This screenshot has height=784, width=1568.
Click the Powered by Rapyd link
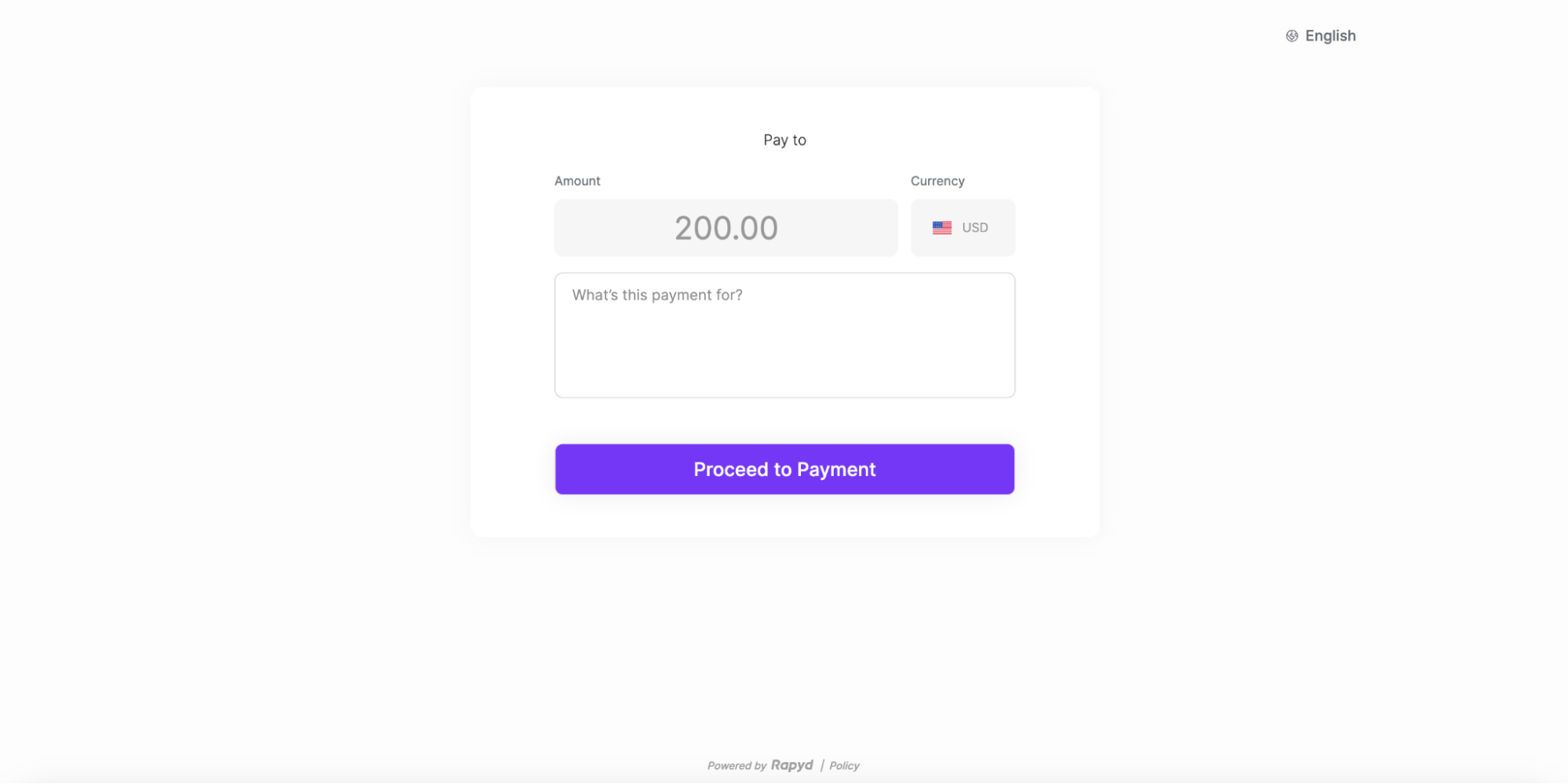click(760, 764)
